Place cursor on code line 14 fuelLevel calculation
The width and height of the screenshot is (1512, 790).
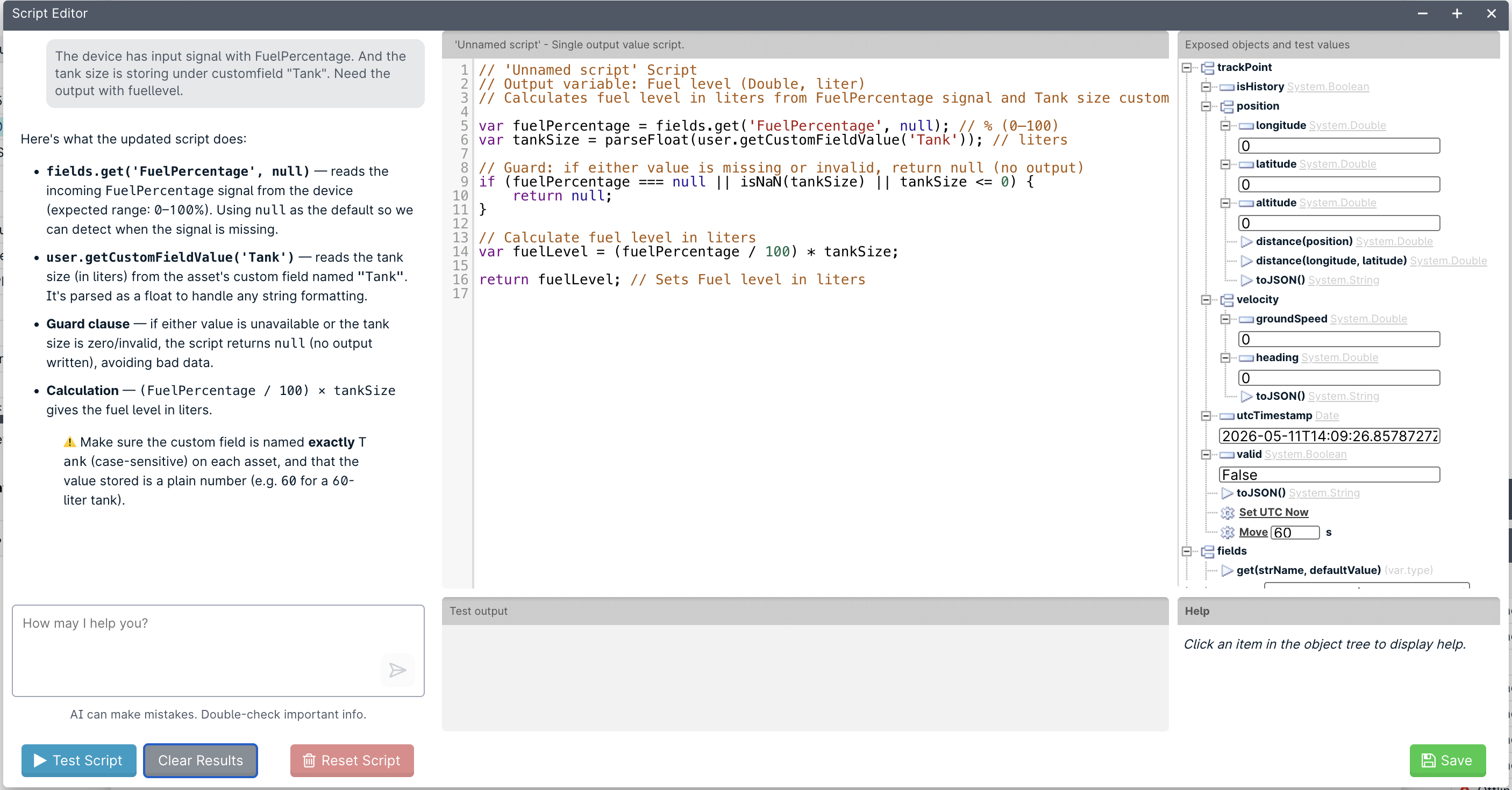coord(688,252)
